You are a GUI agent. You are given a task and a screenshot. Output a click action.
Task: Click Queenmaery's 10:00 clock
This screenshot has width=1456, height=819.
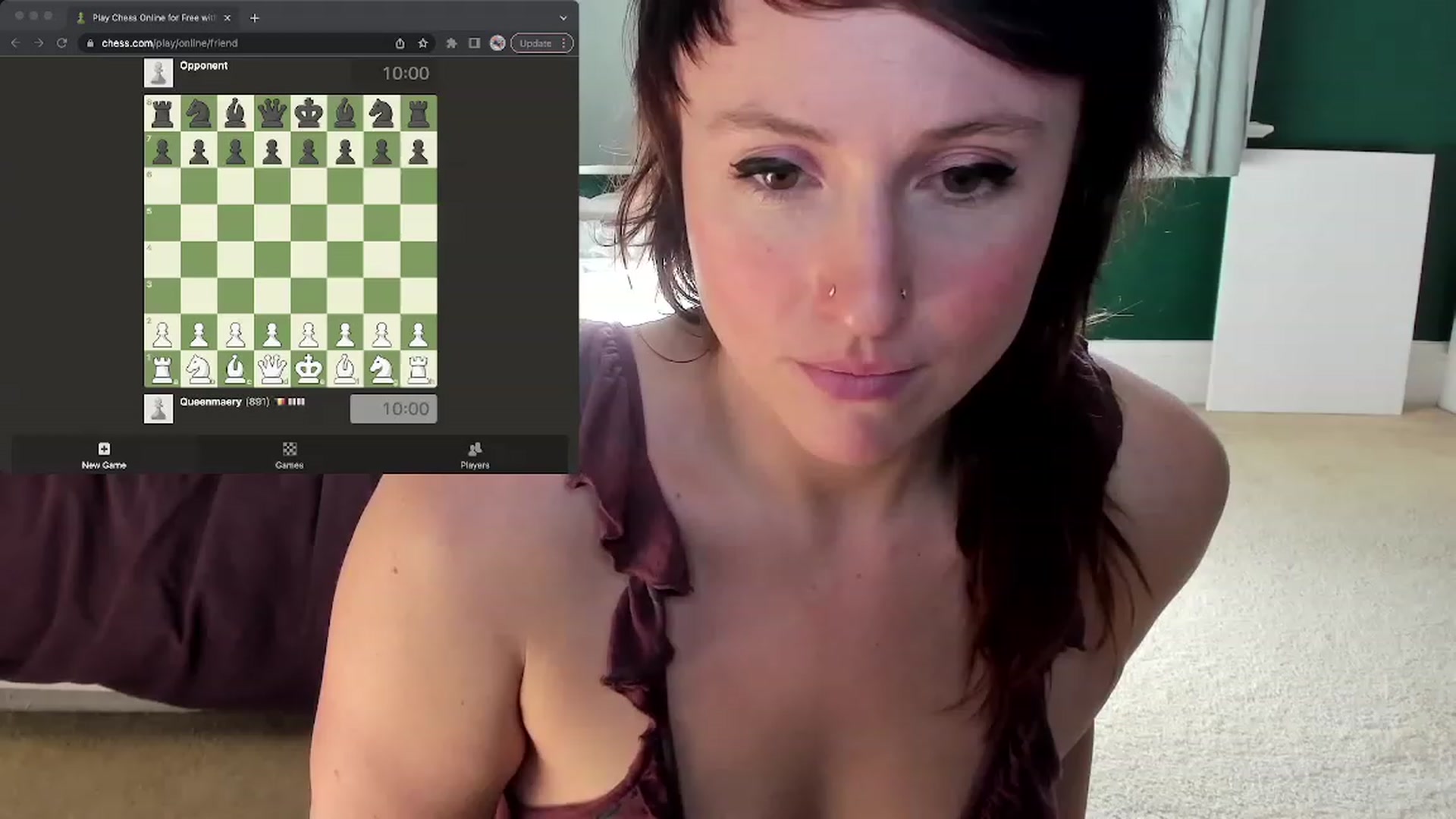pyautogui.click(x=394, y=409)
